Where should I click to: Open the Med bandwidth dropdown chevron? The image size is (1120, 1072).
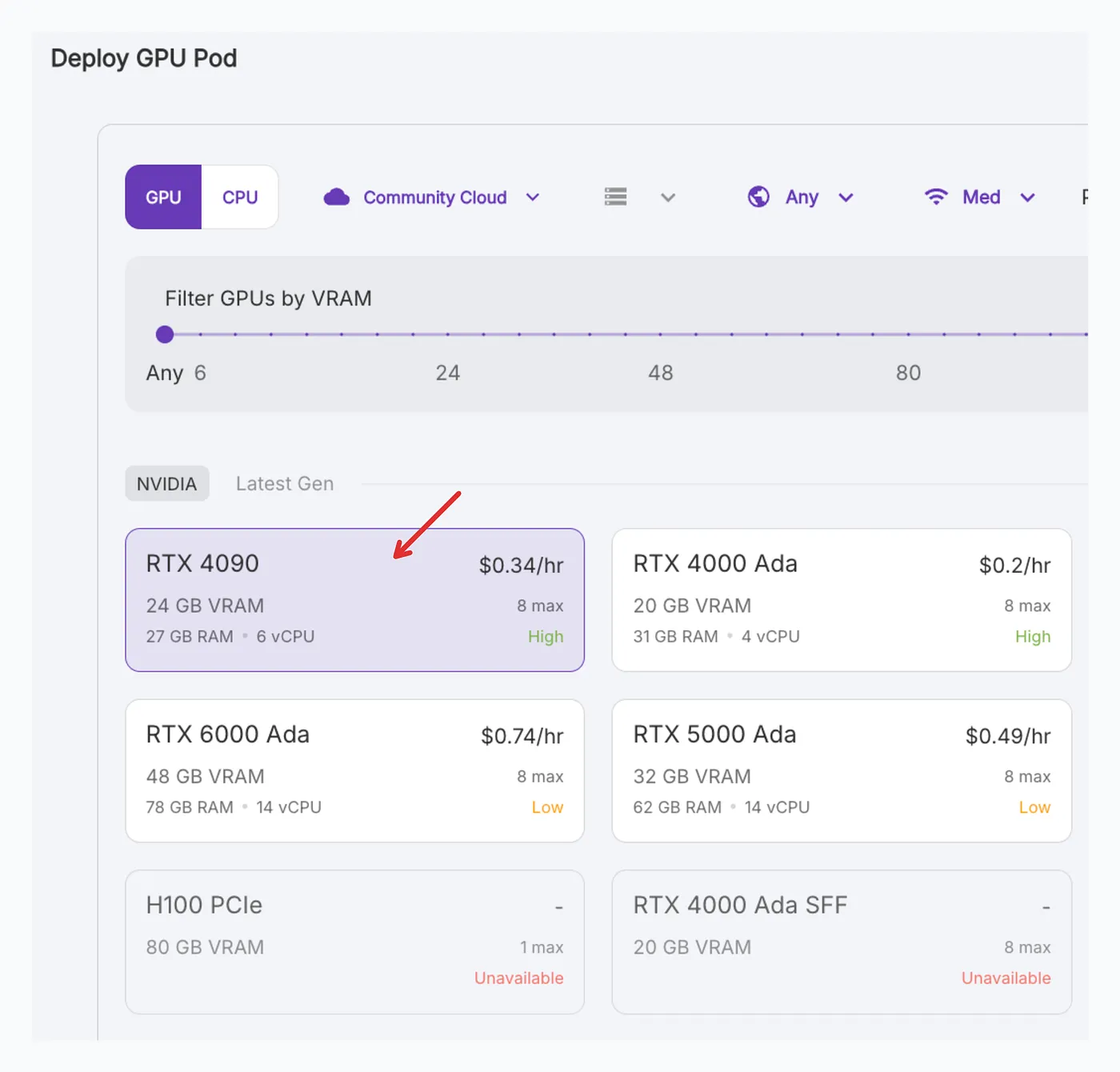(1028, 197)
